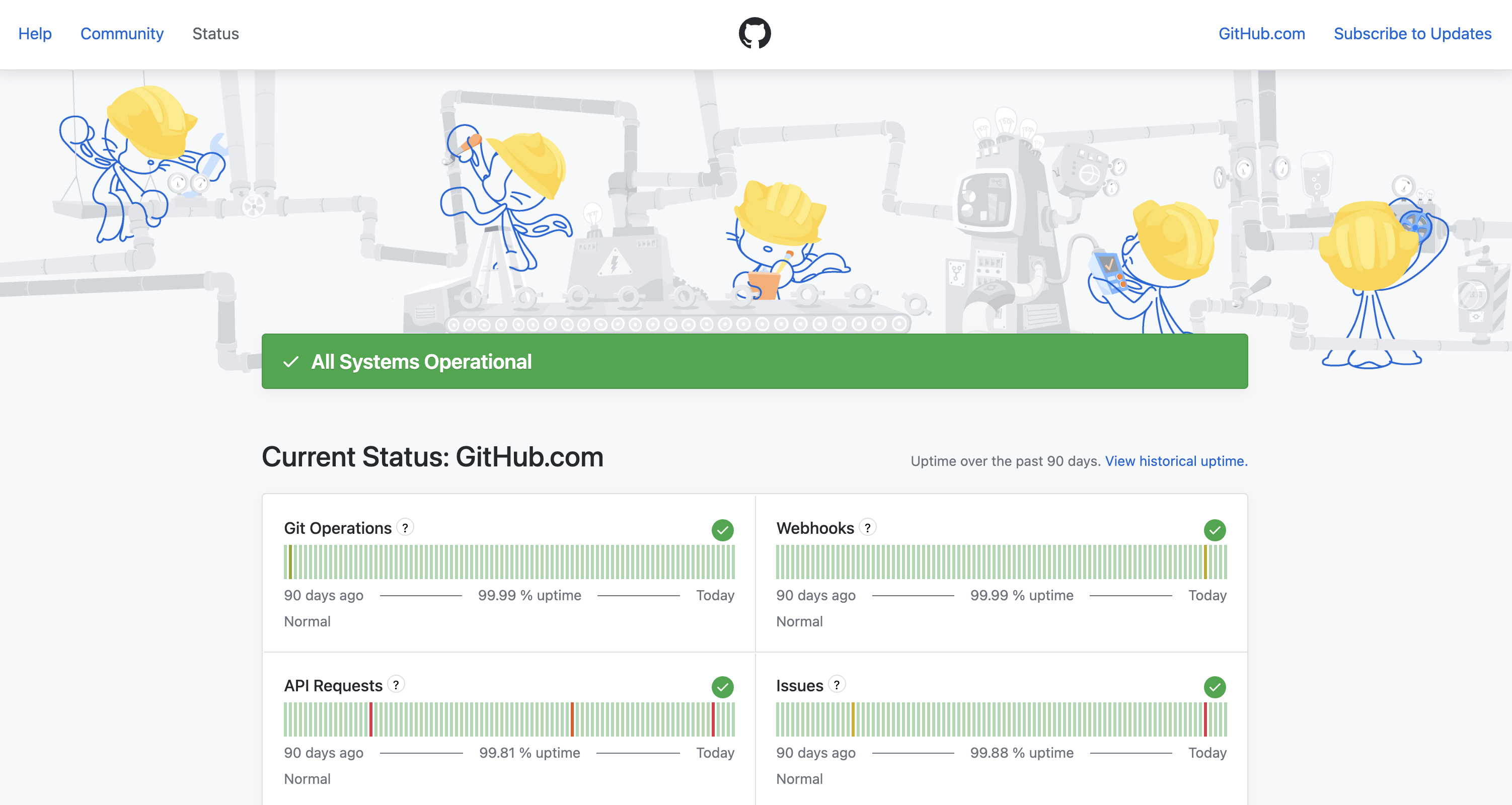Select the orange middle incident bar in API Requests uptime
This screenshot has height=805, width=1512.
coord(572,719)
